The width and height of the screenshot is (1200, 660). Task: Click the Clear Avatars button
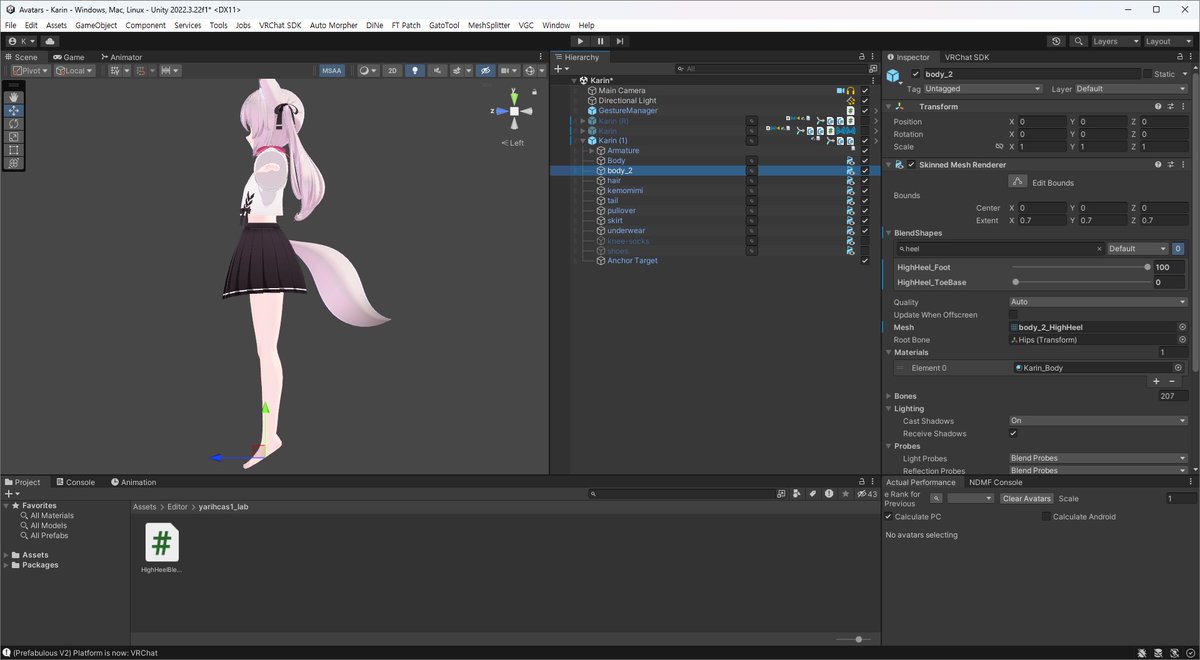tap(1026, 498)
